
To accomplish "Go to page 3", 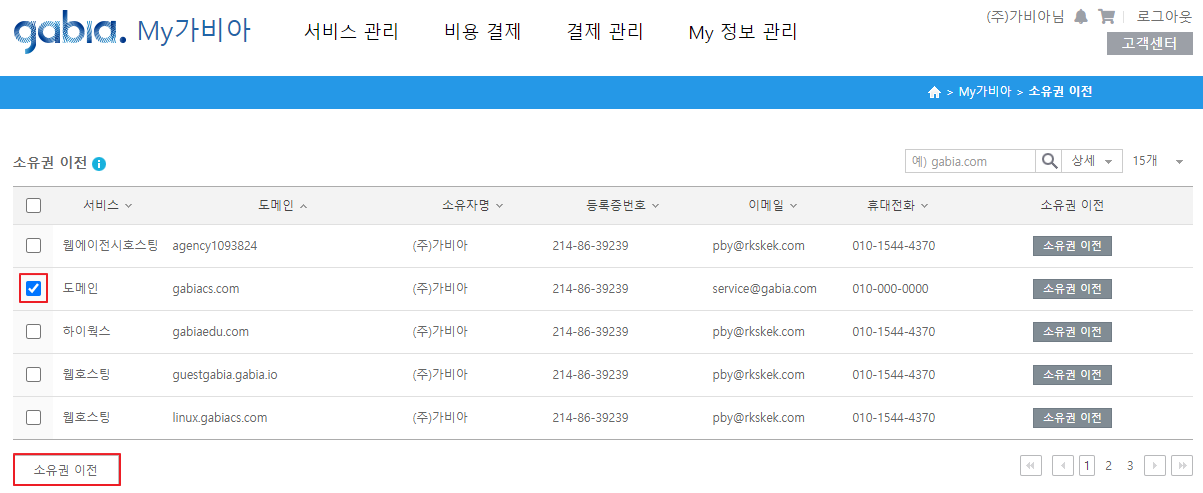I will point(1130,465).
